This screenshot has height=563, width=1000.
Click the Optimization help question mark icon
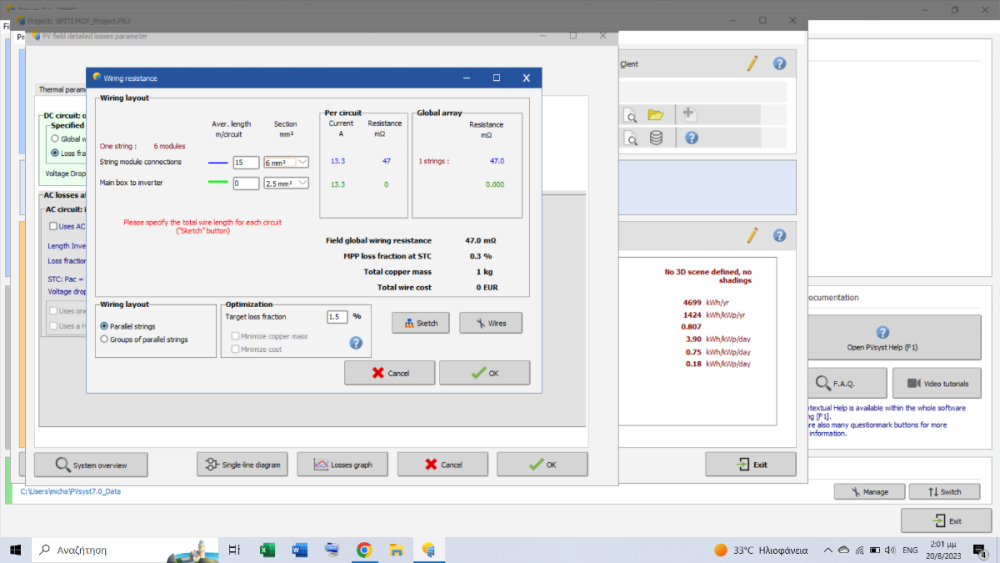tap(355, 343)
